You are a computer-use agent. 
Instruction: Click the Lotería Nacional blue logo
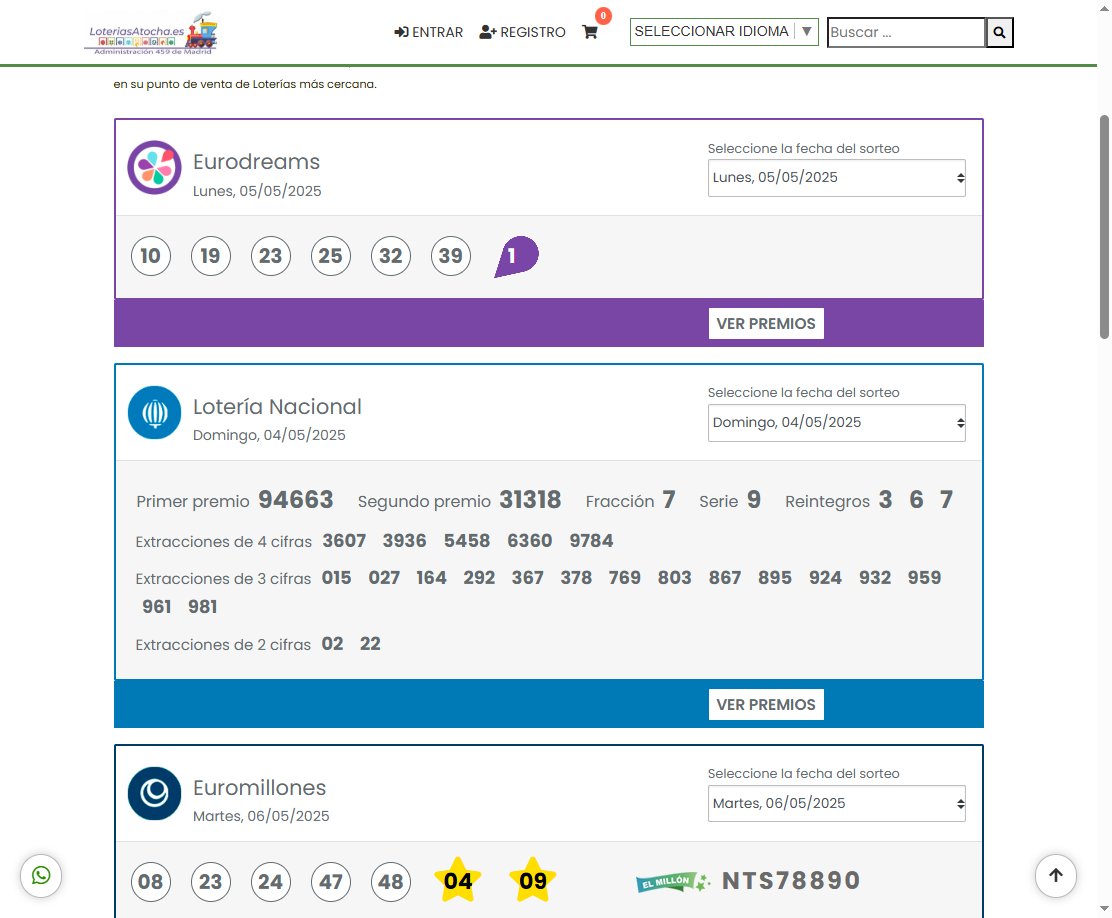pos(155,412)
